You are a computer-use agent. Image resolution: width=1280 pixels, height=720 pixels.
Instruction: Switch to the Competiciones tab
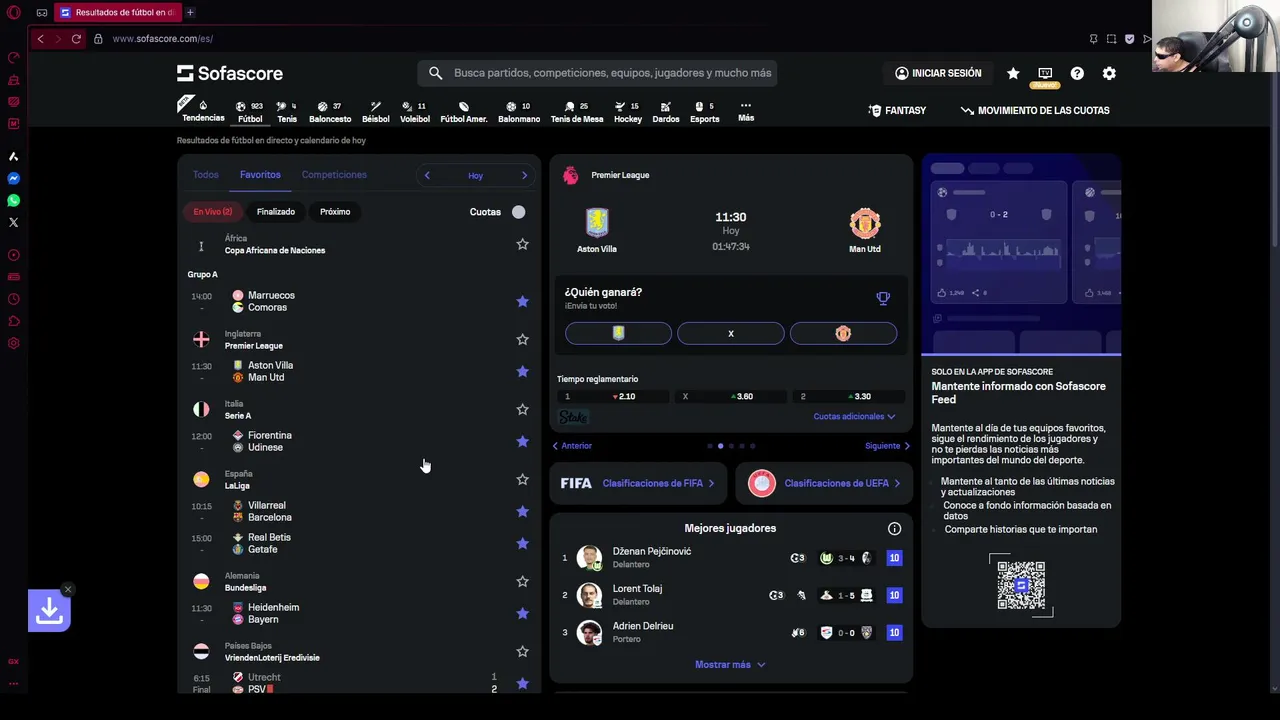[x=334, y=175]
